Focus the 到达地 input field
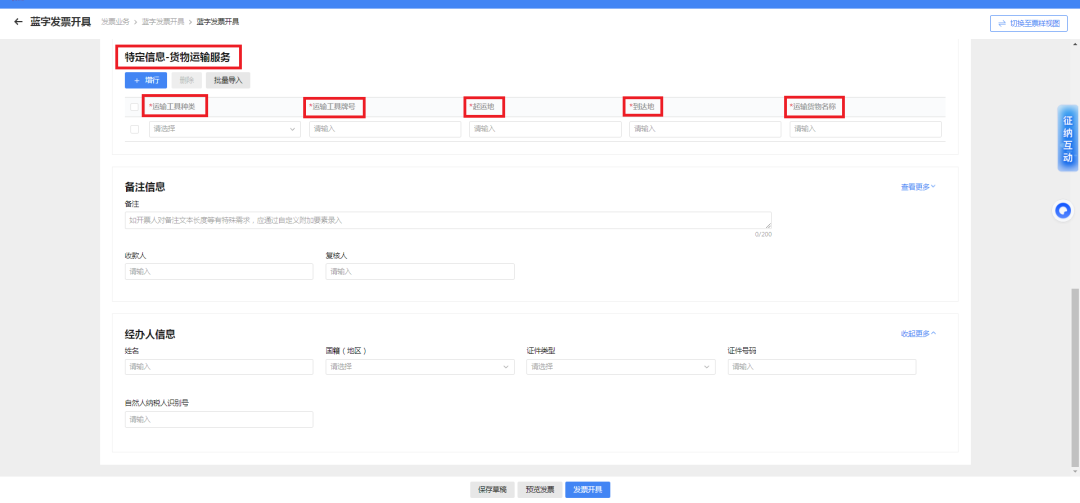 click(705, 129)
